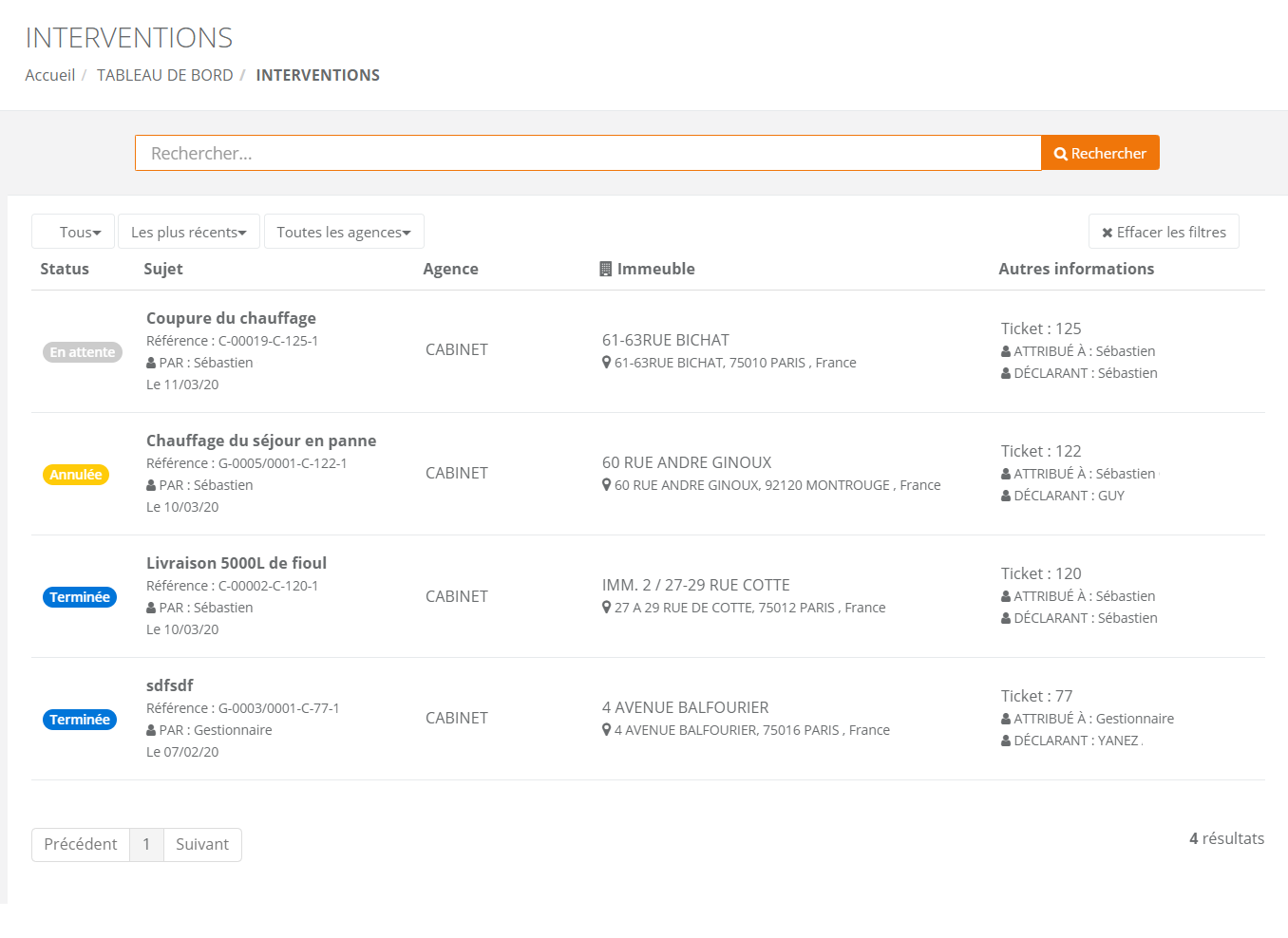Click the 4 résultats count
The image size is (1288, 938).
pyautogui.click(x=1227, y=838)
